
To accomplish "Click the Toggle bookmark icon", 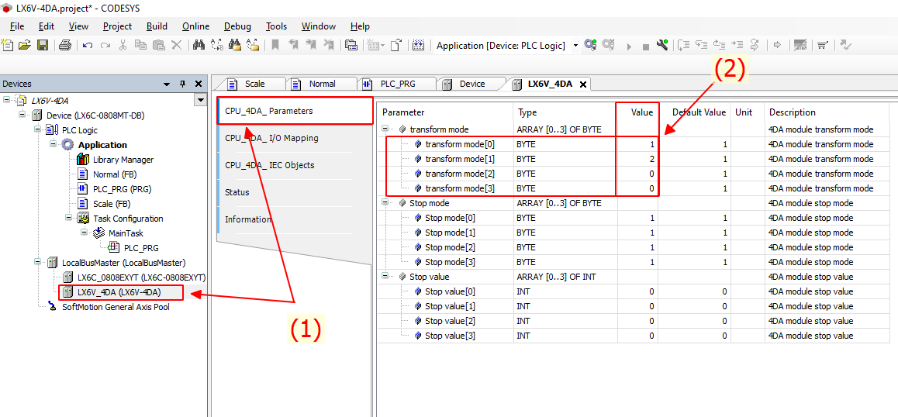I will (x=276, y=45).
